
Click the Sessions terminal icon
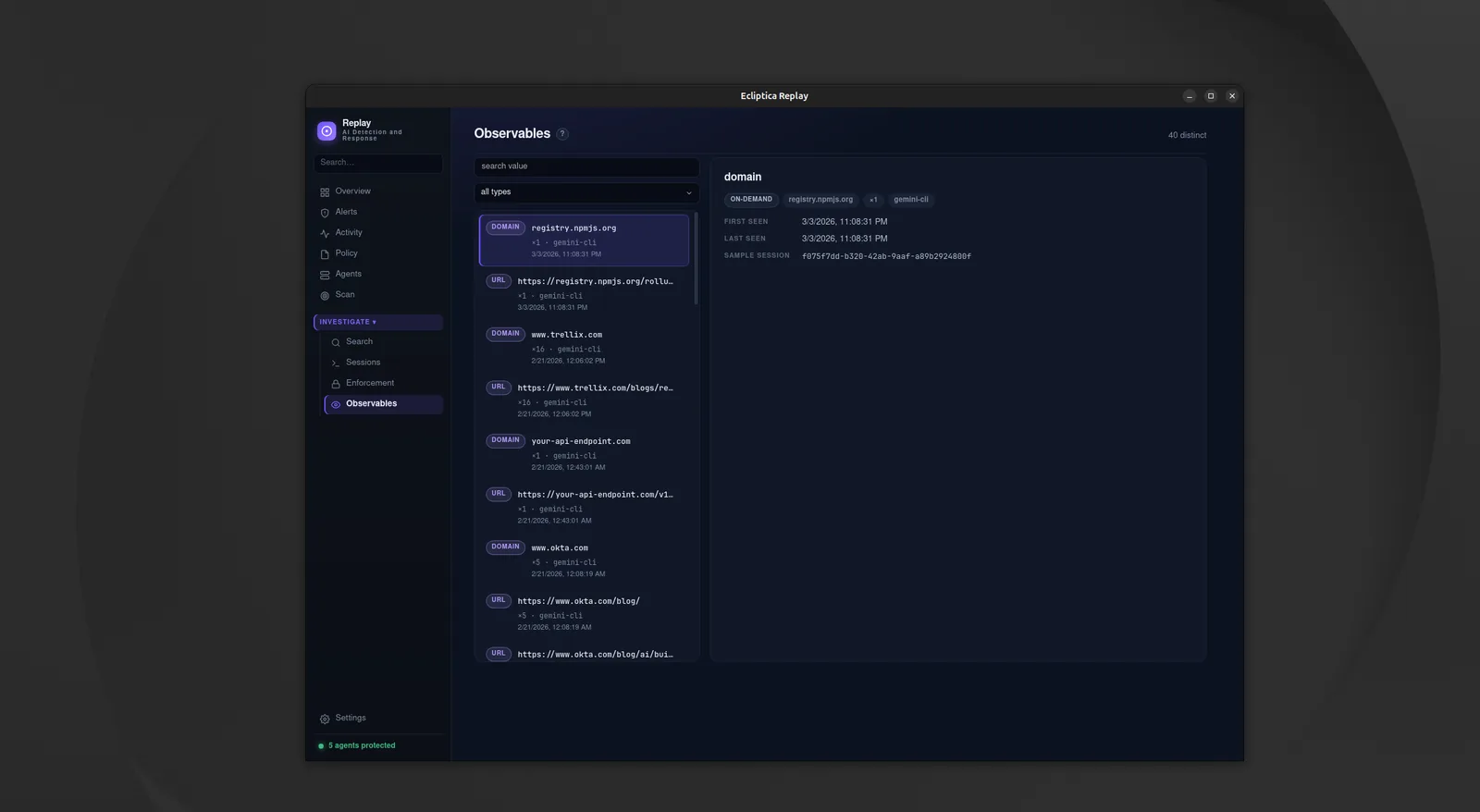coord(336,363)
